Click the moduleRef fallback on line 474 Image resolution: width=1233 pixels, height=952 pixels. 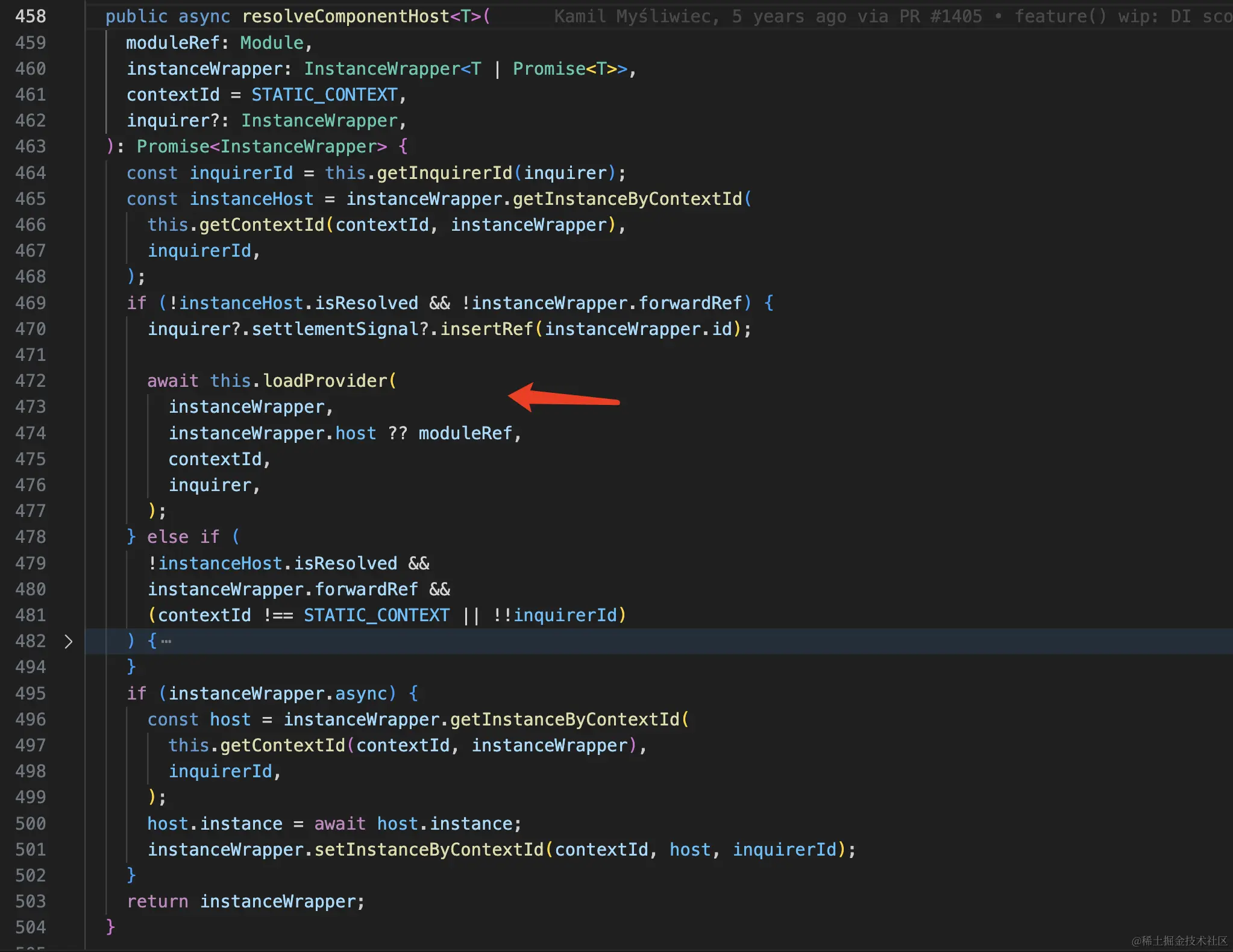465,433
